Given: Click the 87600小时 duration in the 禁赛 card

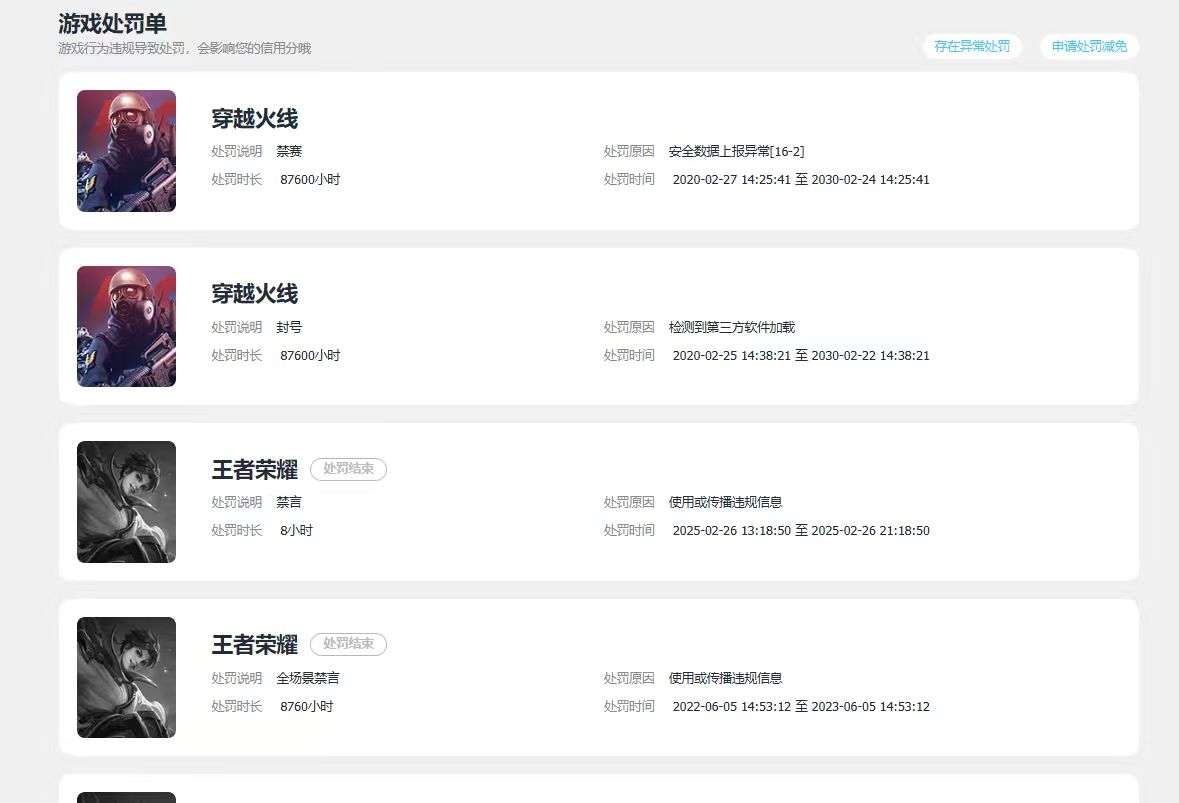Looking at the screenshot, I should pos(310,180).
